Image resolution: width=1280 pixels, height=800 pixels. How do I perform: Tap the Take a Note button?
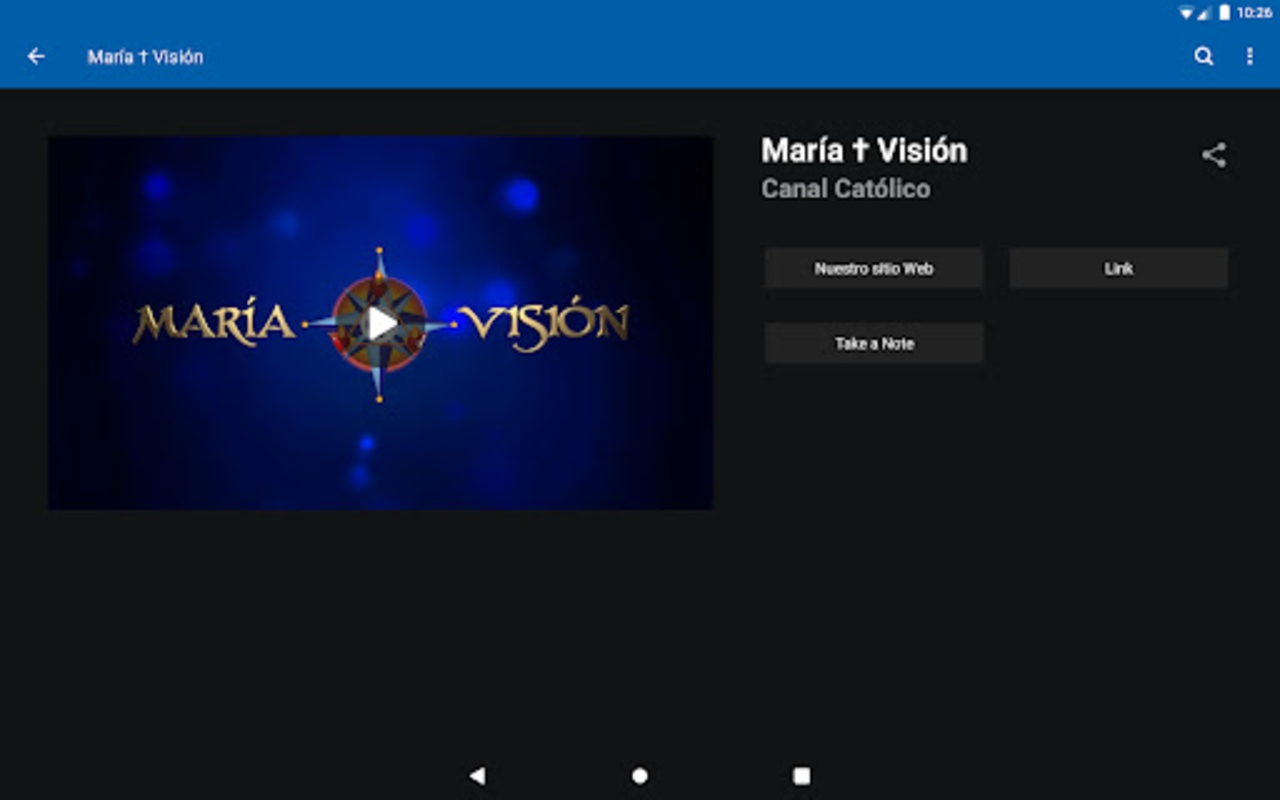click(873, 343)
